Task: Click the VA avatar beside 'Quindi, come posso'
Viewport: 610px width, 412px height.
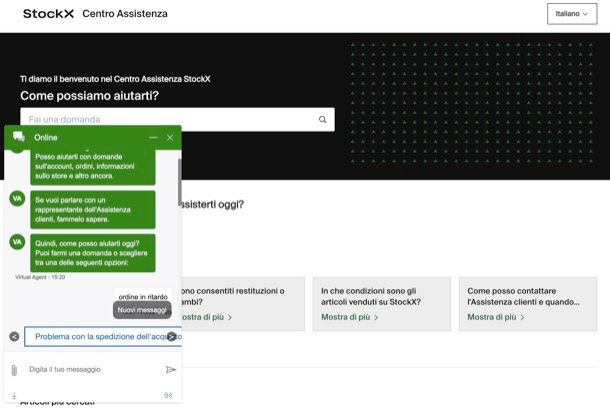Action: (x=17, y=242)
